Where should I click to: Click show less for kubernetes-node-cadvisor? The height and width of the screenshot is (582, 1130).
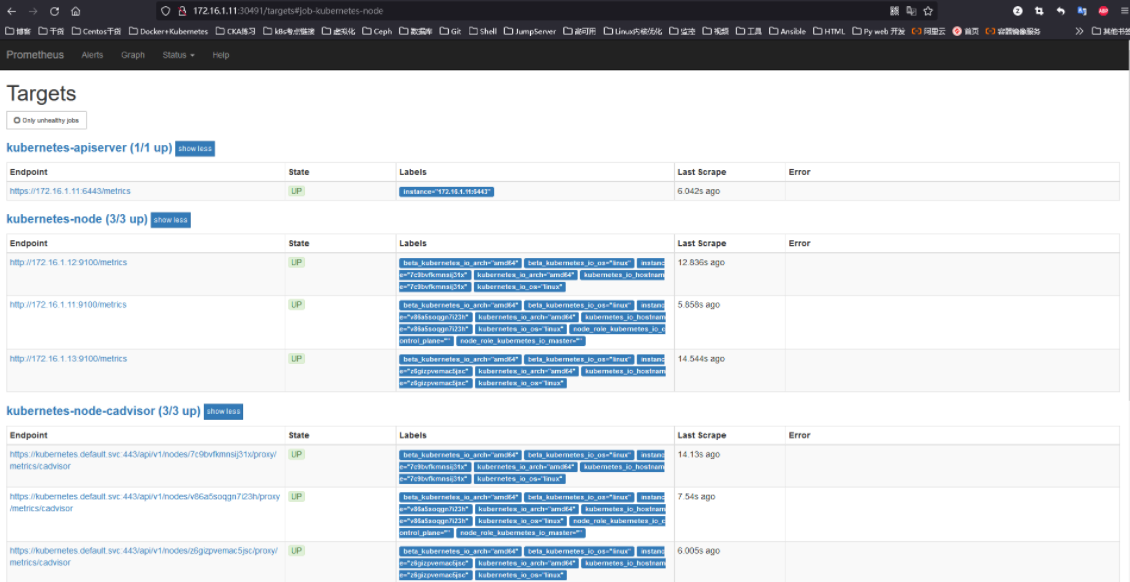click(223, 411)
